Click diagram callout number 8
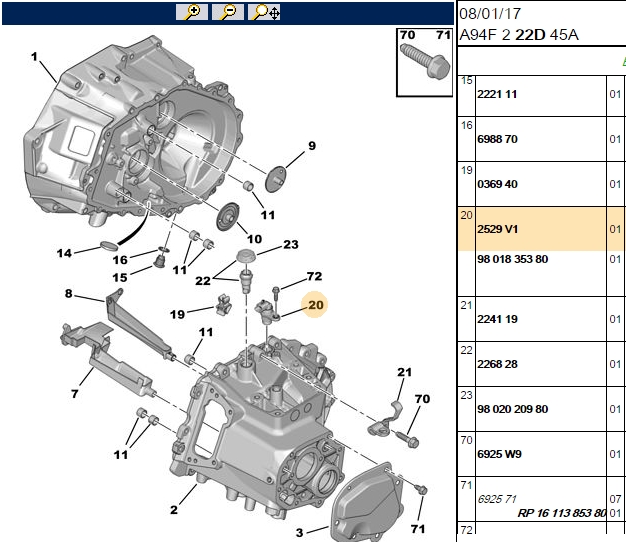 69,294
